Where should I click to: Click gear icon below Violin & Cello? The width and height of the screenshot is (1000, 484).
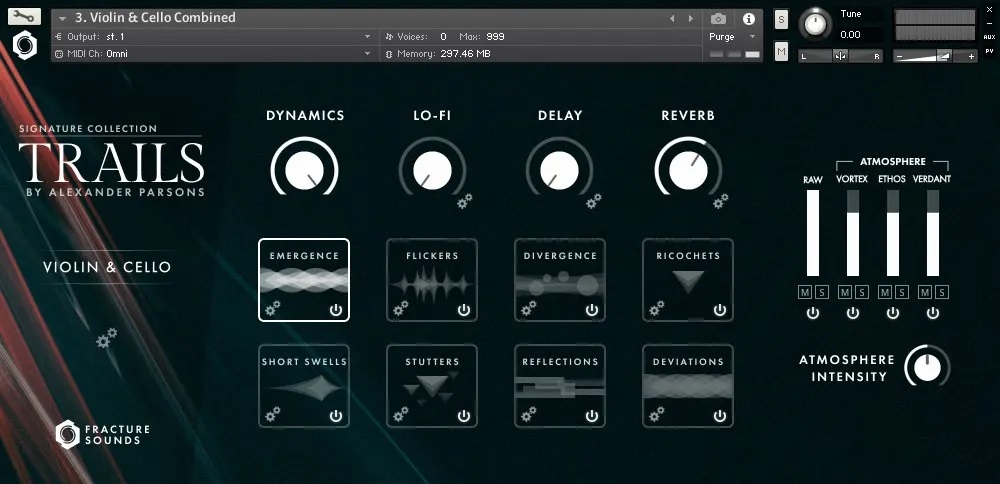pos(106,339)
